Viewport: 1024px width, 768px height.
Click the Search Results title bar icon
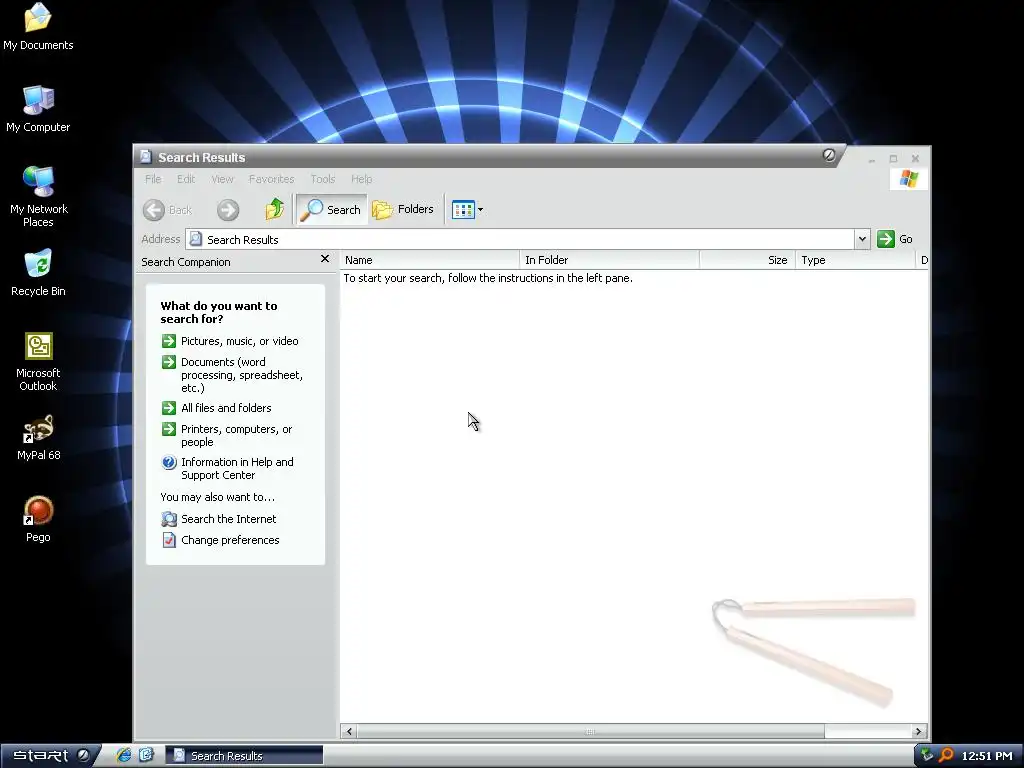[146, 157]
